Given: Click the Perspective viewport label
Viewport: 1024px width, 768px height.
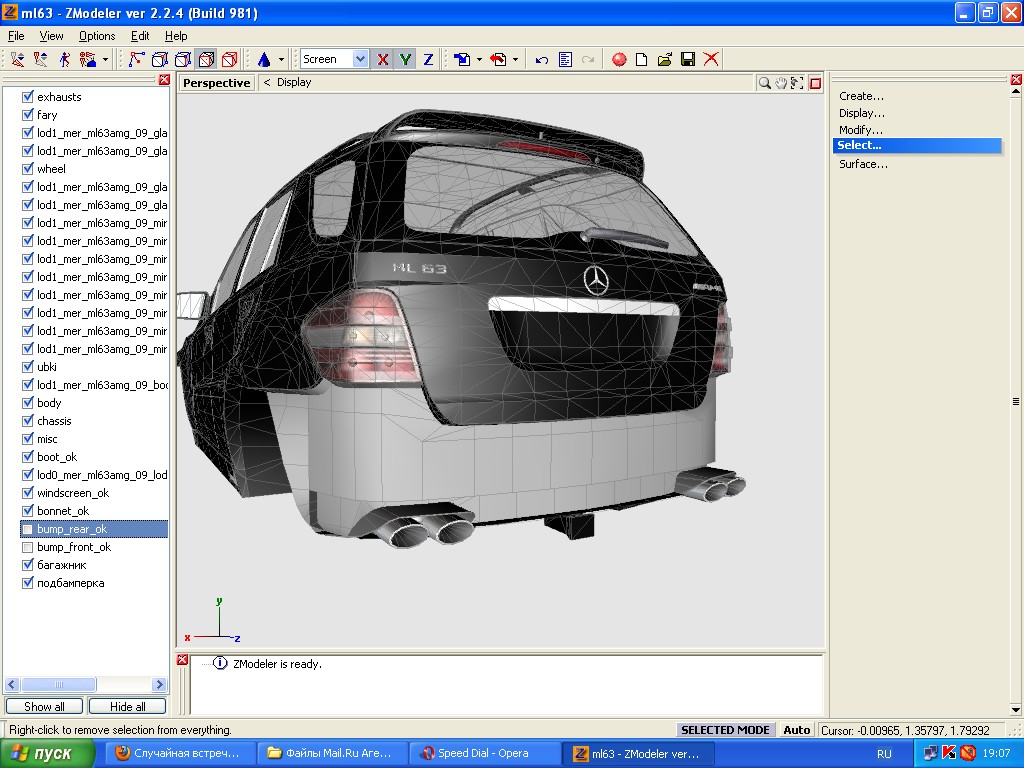Looking at the screenshot, I should (217, 83).
